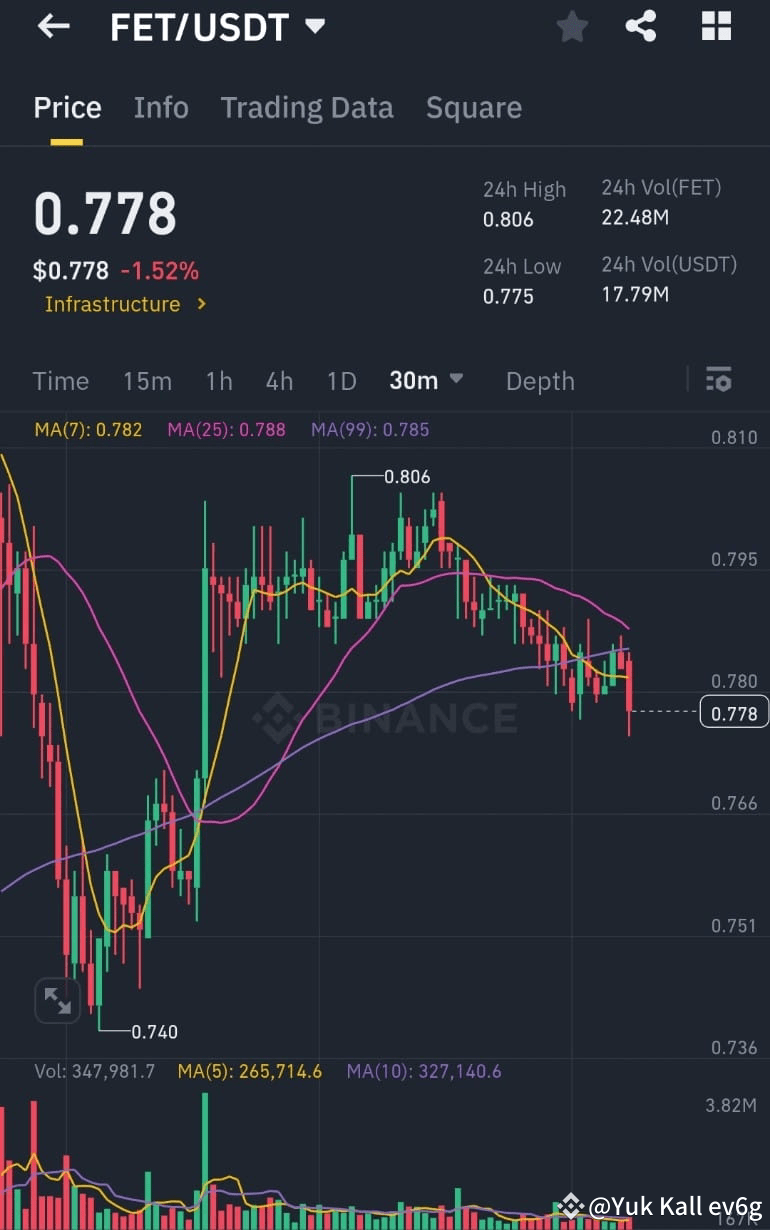Screen dimensions: 770x1230
Task: Favorite FET/USDT using the star icon
Action: pyautogui.click(x=572, y=27)
